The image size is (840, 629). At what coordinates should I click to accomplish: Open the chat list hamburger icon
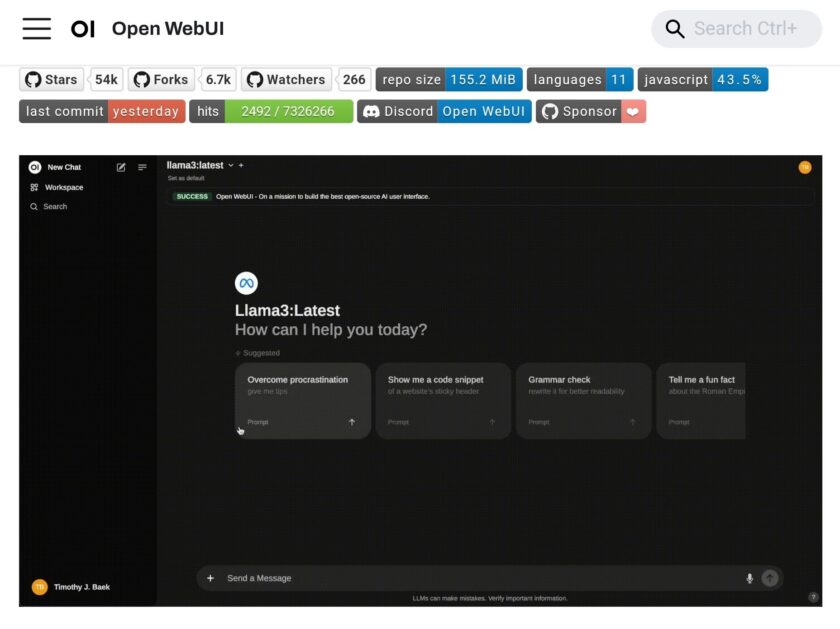click(x=141, y=167)
